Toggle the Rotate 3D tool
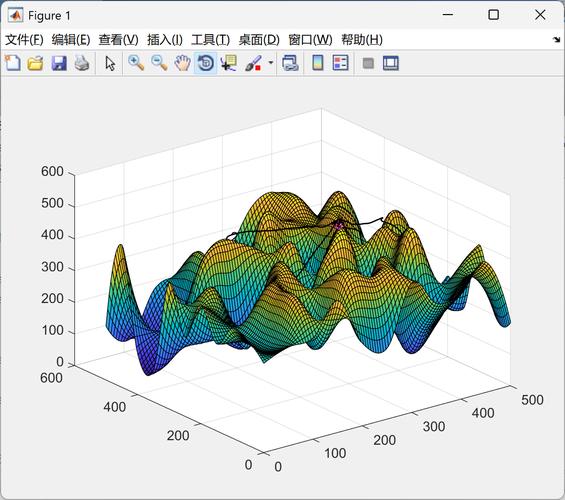This screenshot has width=565, height=500. [x=206, y=63]
